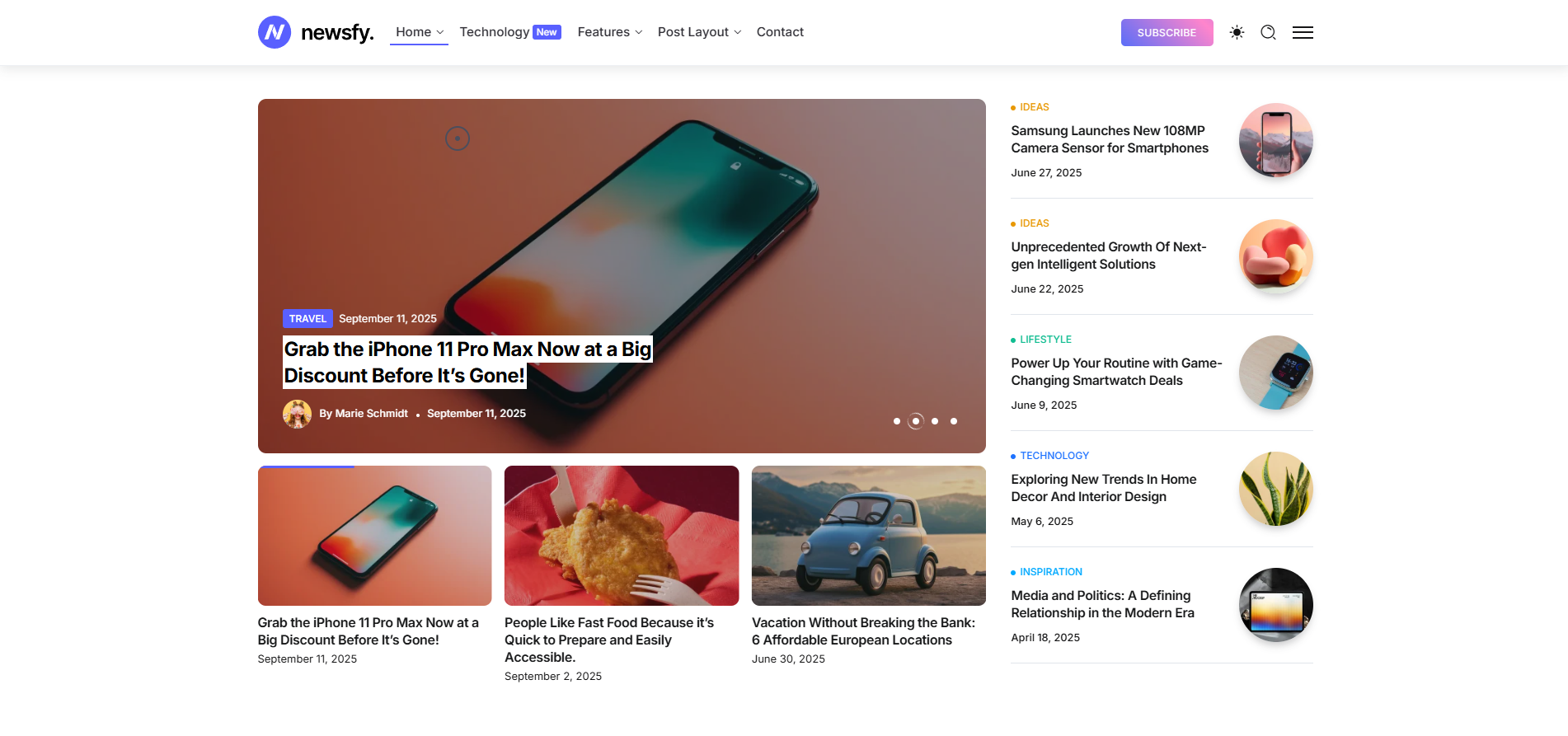Click the By Marie Schmidt author link
1568x736 pixels.
click(364, 414)
